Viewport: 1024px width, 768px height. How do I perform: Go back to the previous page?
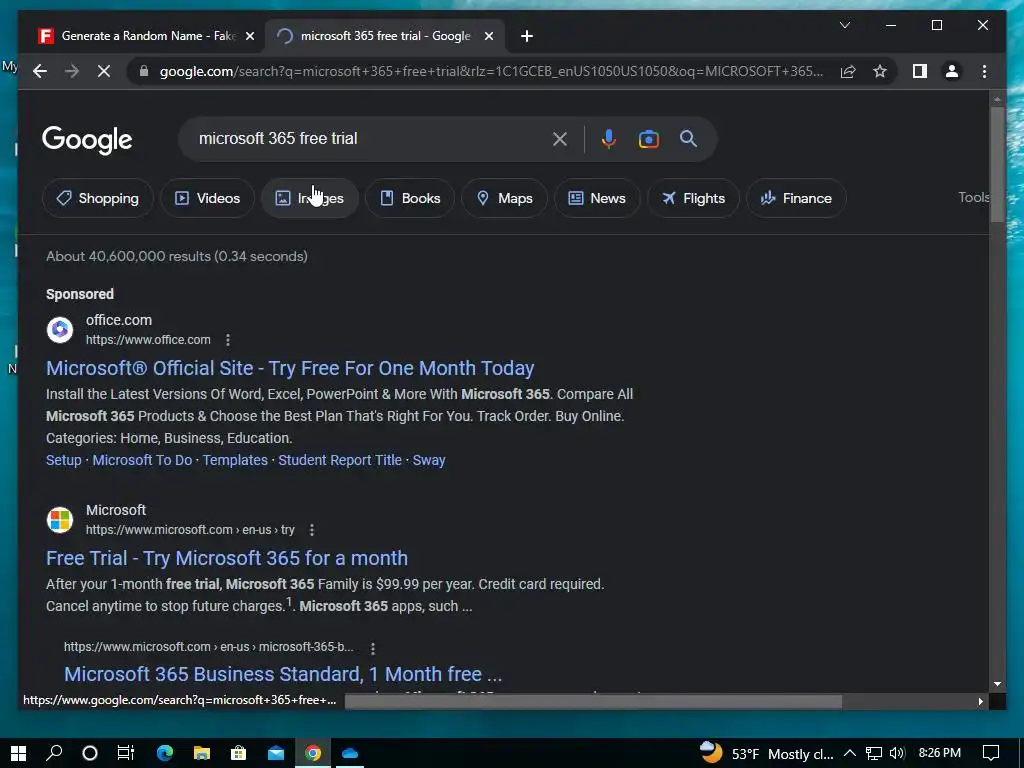tap(40, 71)
